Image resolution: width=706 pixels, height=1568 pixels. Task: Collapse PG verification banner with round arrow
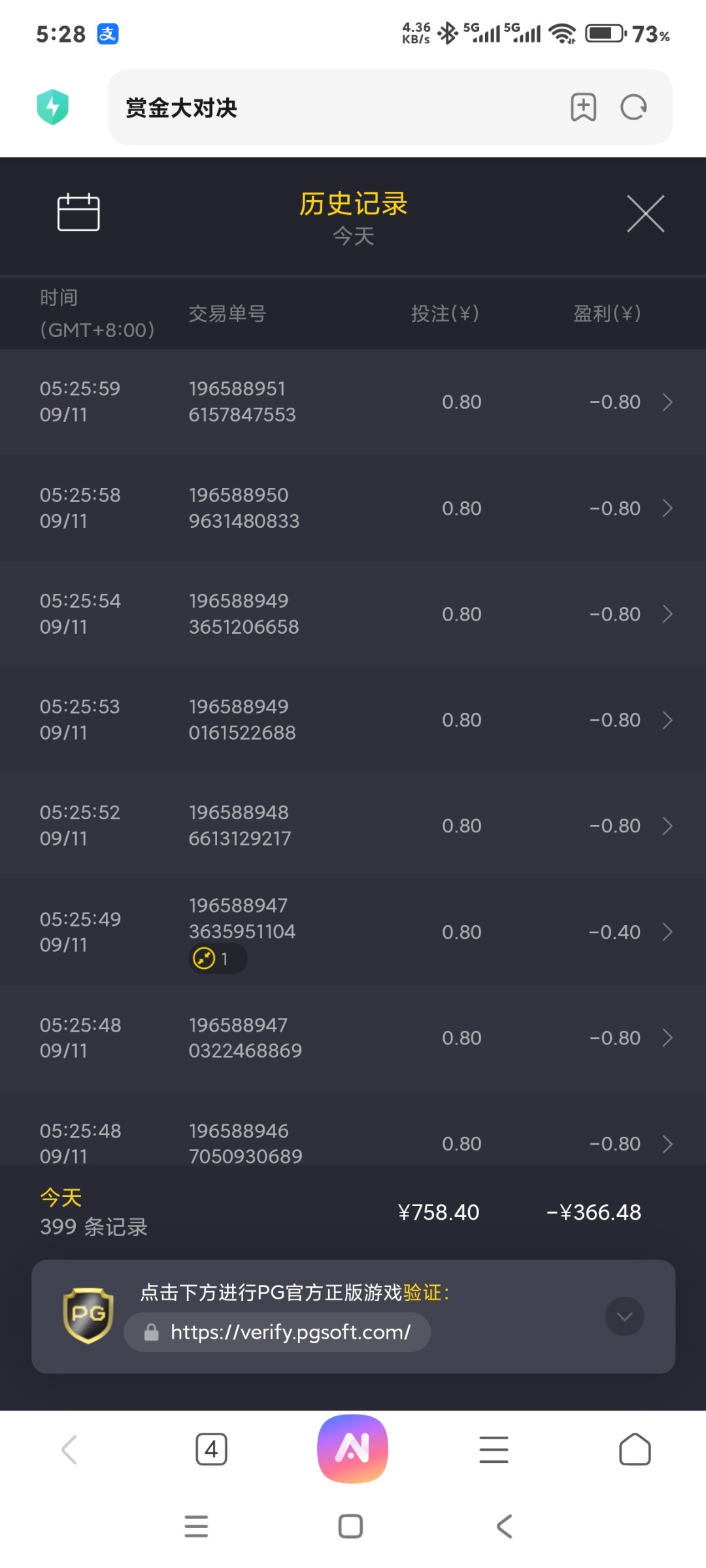624,1316
